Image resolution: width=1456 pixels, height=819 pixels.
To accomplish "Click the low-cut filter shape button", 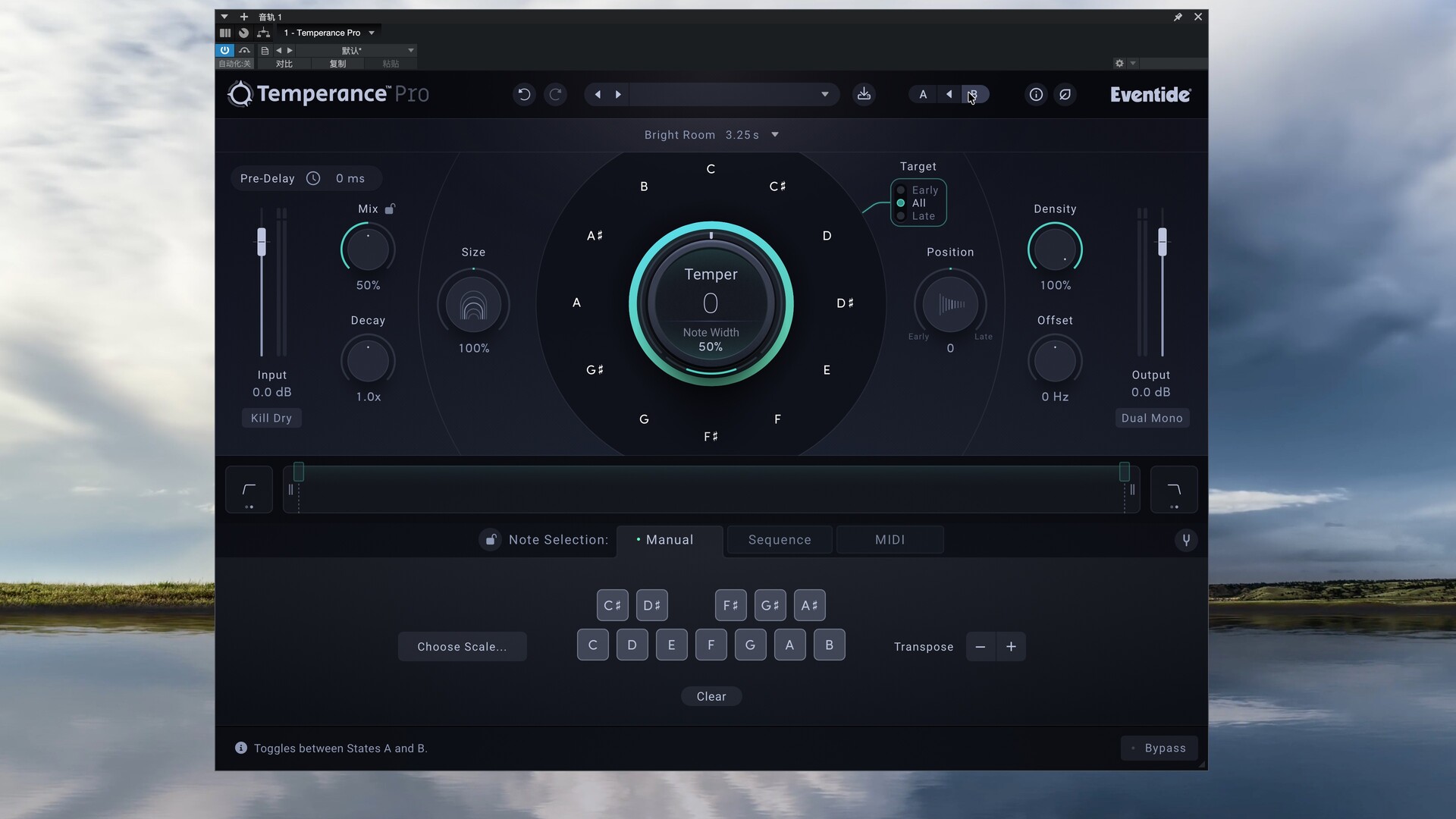I will tap(249, 490).
